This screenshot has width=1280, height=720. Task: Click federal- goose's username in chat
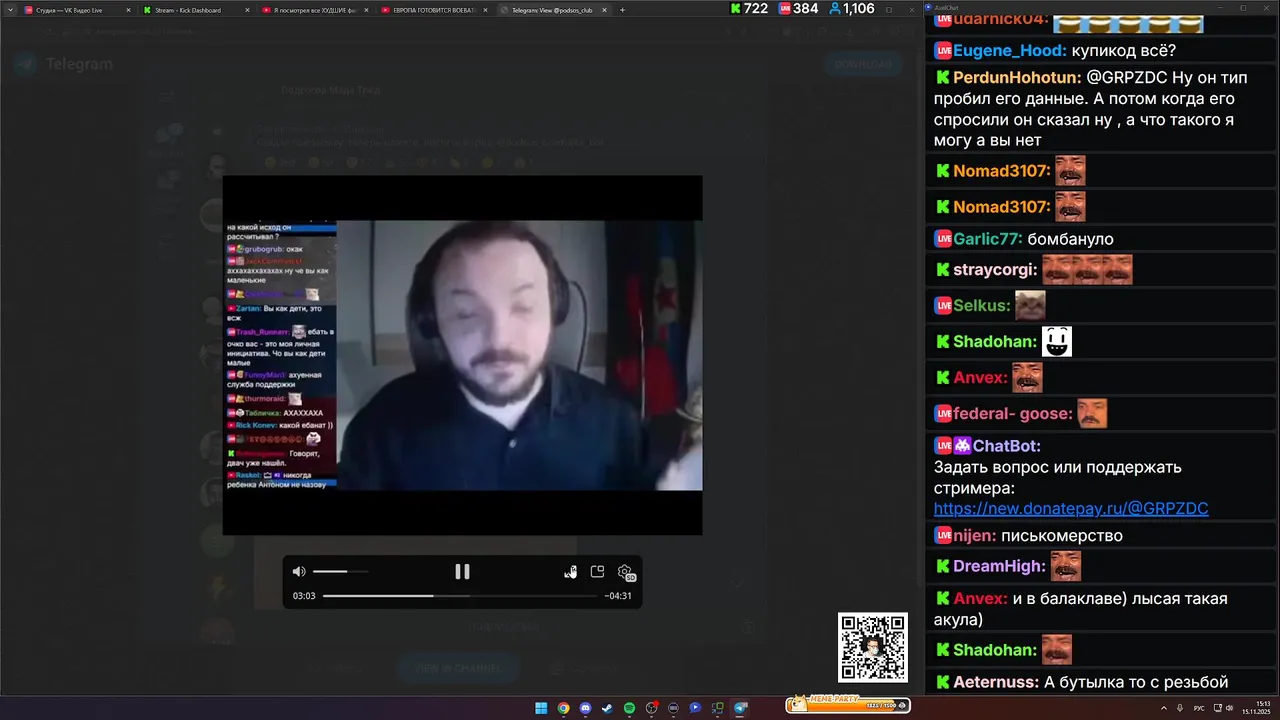coord(1012,414)
